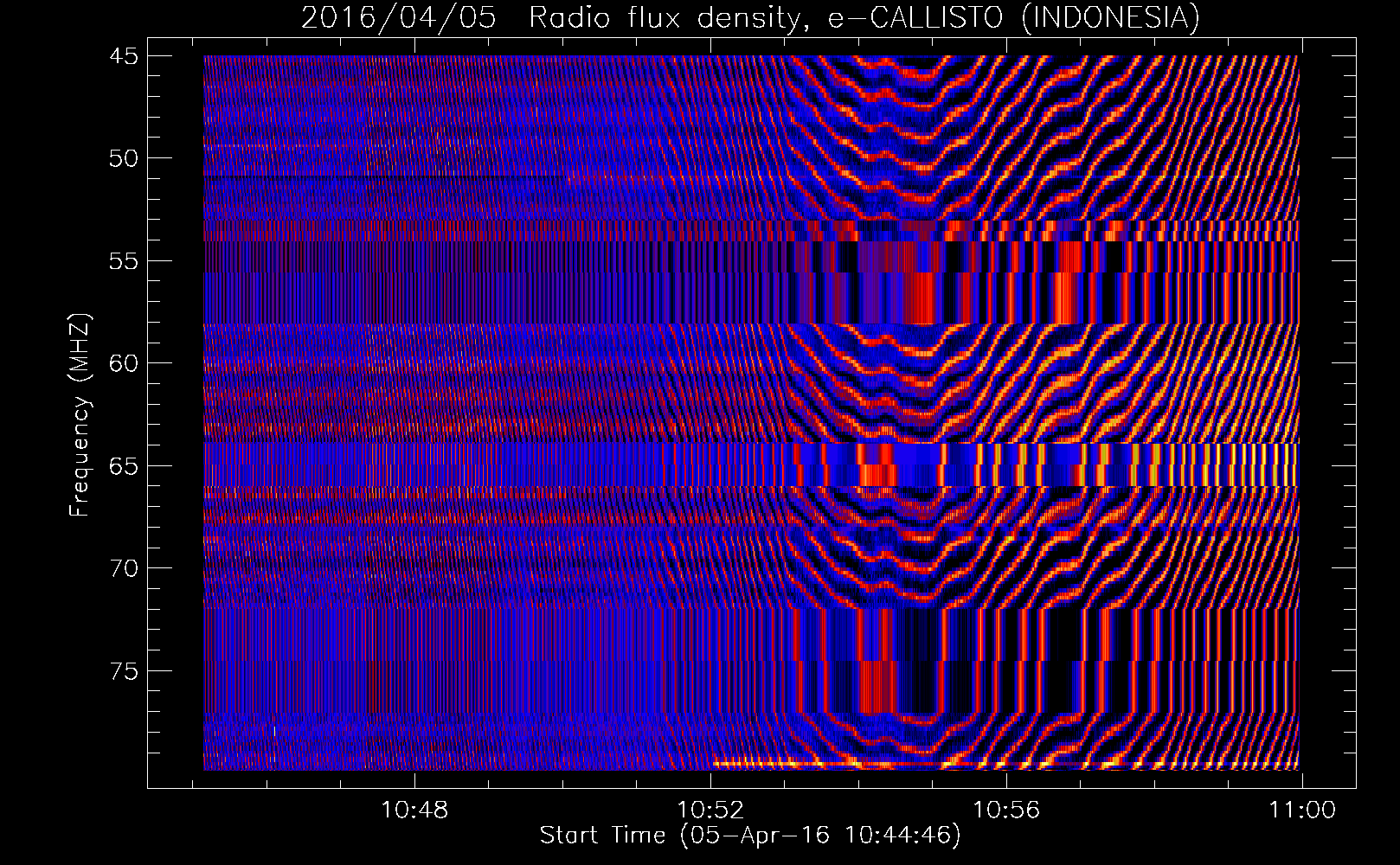Click the 70 frequency tick label
Viewport: 1400px width, 865px height.
point(123,568)
